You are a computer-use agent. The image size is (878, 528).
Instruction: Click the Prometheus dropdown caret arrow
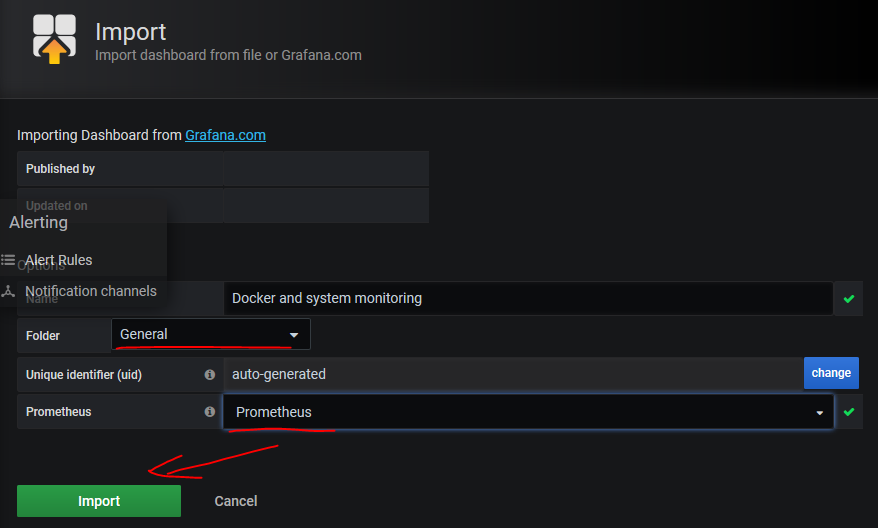(x=820, y=413)
